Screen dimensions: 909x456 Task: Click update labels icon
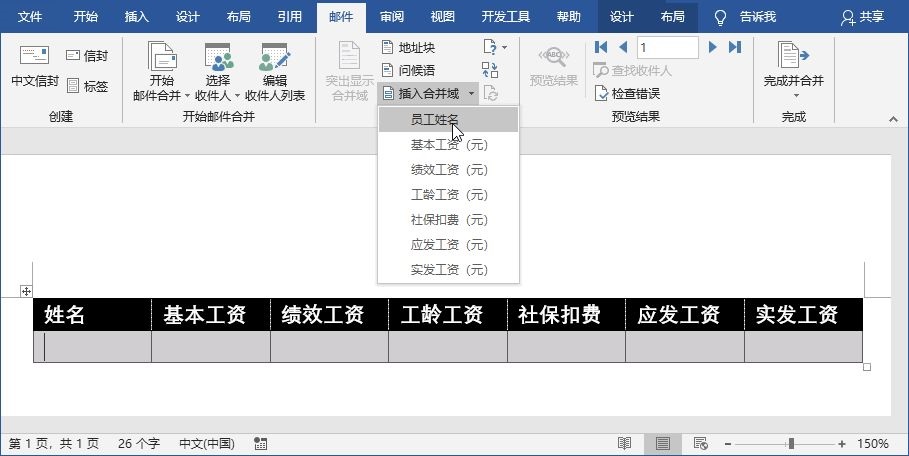pyautogui.click(x=490, y=93)
